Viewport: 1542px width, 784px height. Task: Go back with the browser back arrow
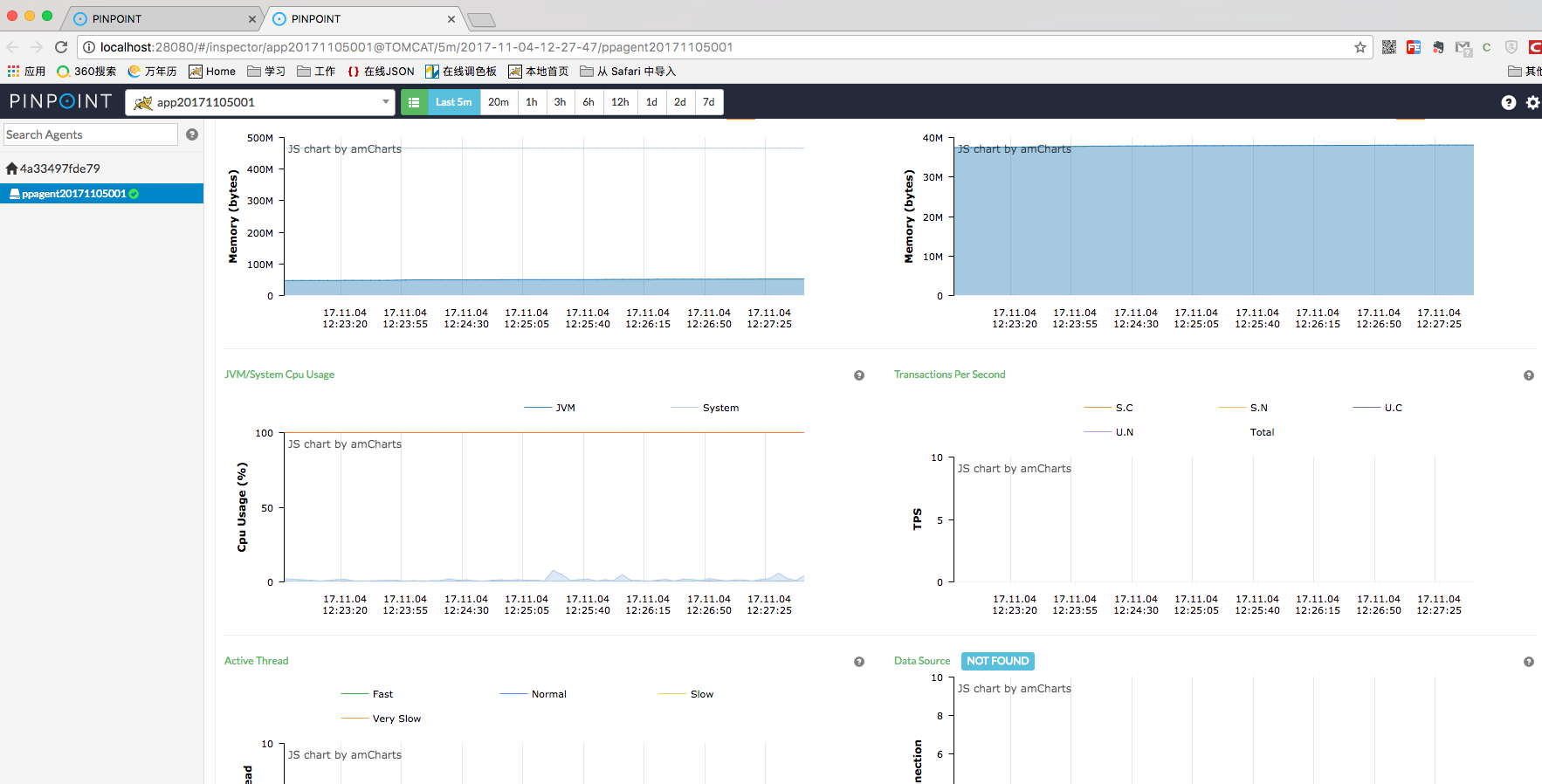[12, 47]
